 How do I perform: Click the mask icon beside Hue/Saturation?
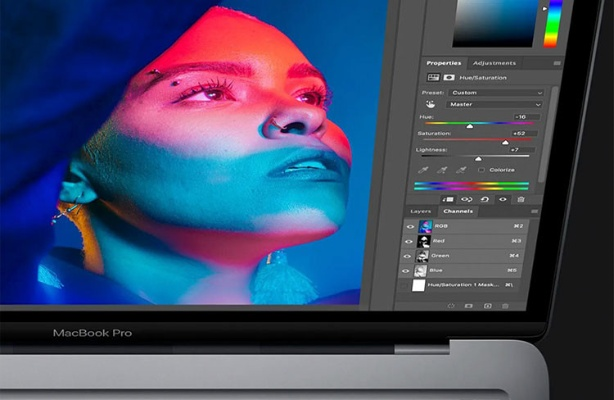(x=447, y=76)
